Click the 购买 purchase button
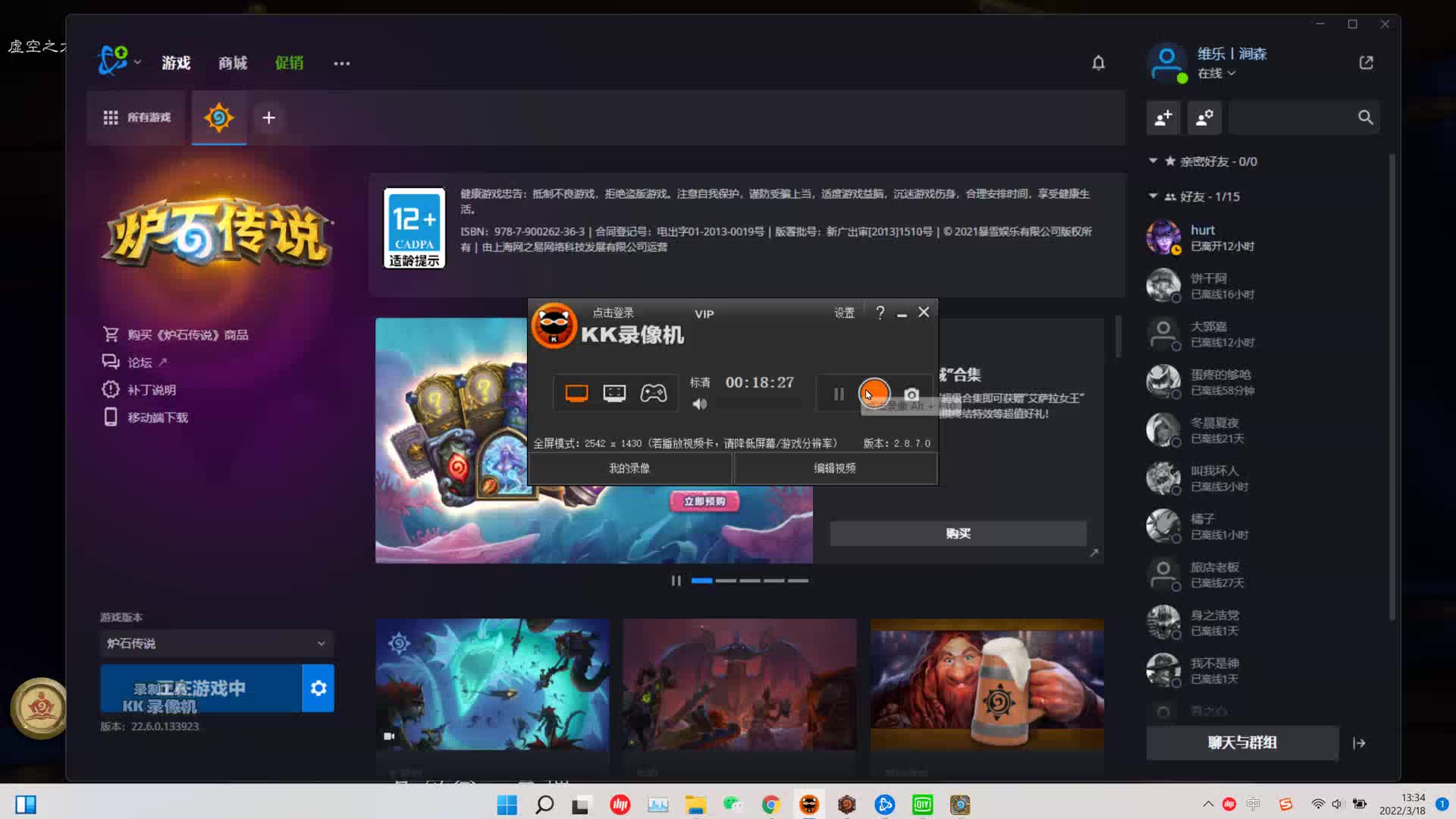Viewport: 1456px width, 819px height. (959, 534)
